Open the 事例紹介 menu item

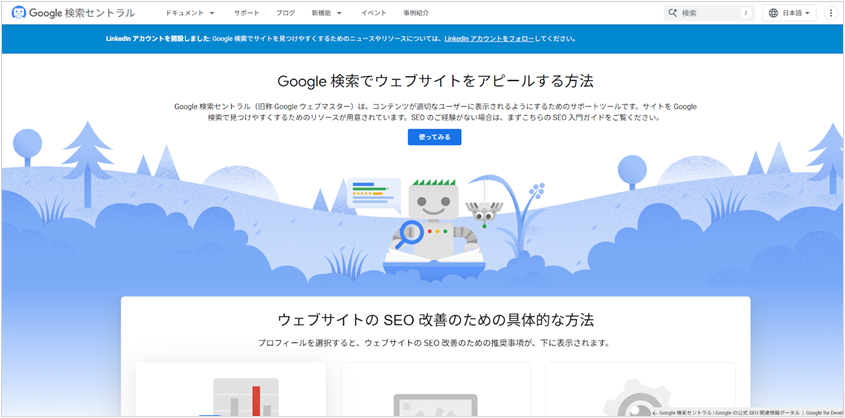tap(416, 13)
